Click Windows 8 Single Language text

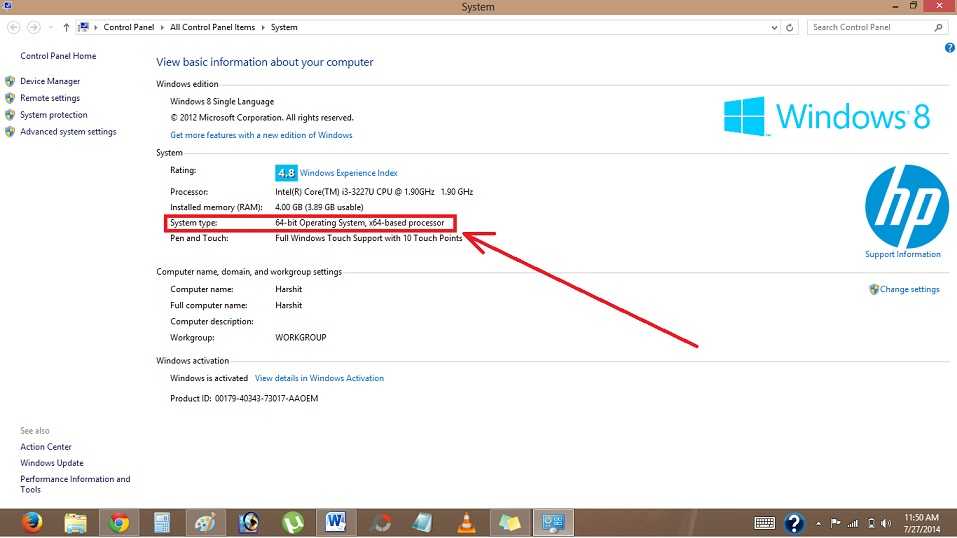coord(222,101)
